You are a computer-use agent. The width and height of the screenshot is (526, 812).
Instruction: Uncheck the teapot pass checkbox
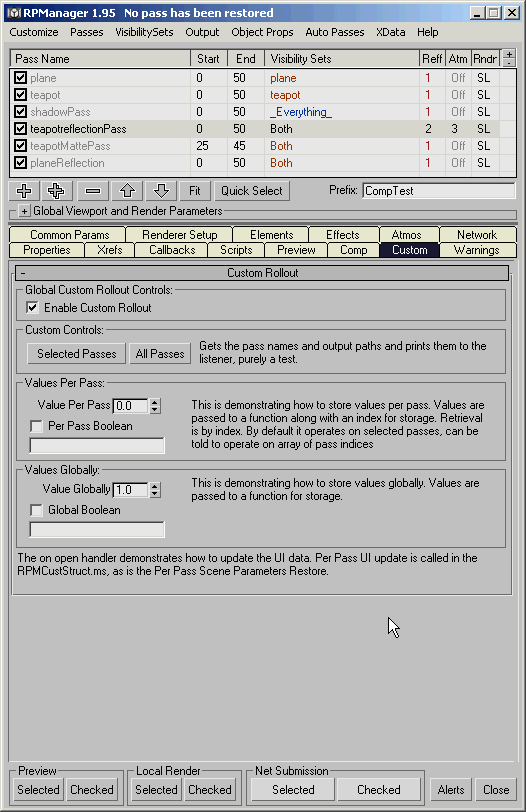[x=21, y=95]
